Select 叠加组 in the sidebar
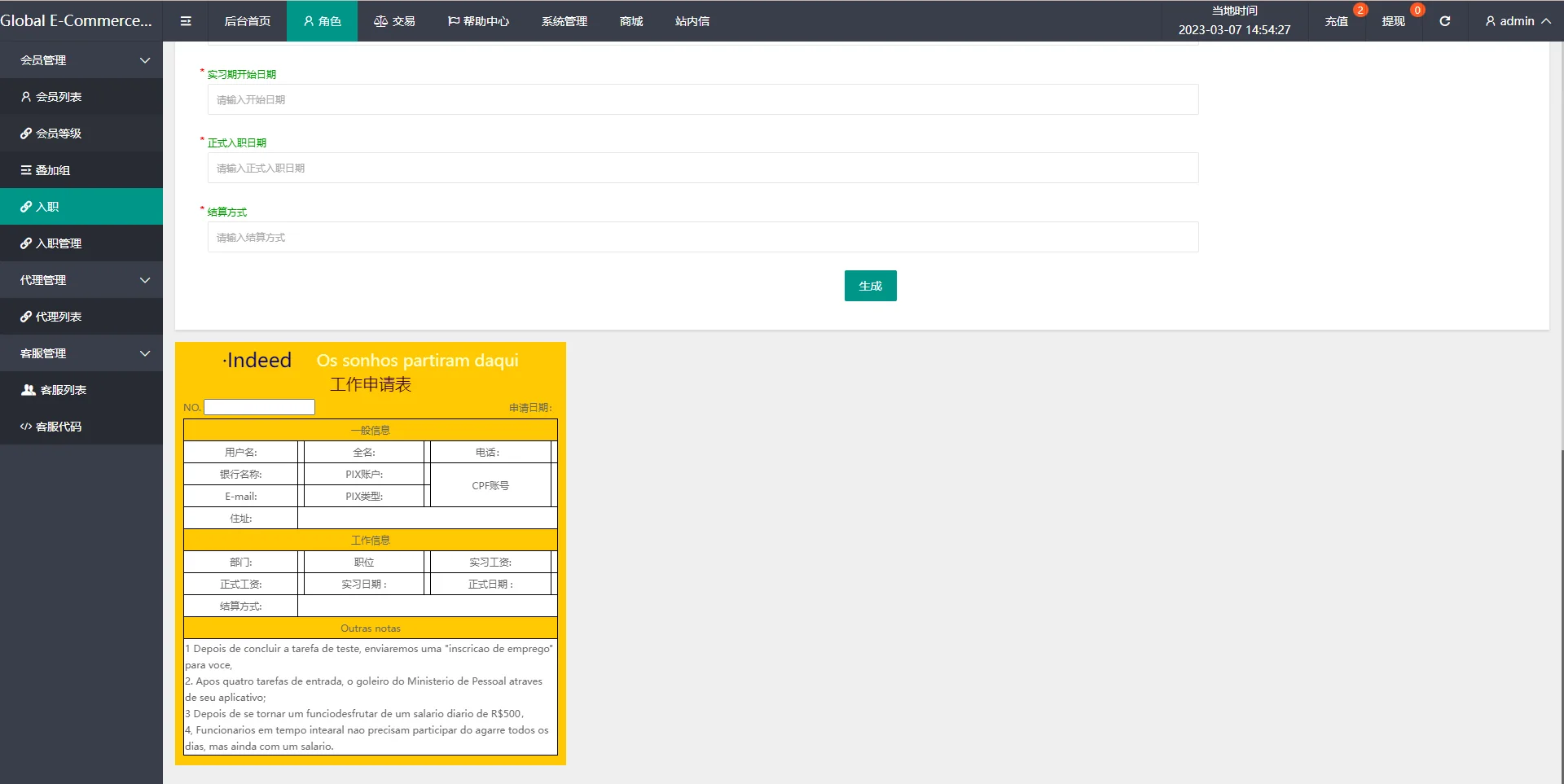The image size is (1564, 784). (x=53, y=170)
